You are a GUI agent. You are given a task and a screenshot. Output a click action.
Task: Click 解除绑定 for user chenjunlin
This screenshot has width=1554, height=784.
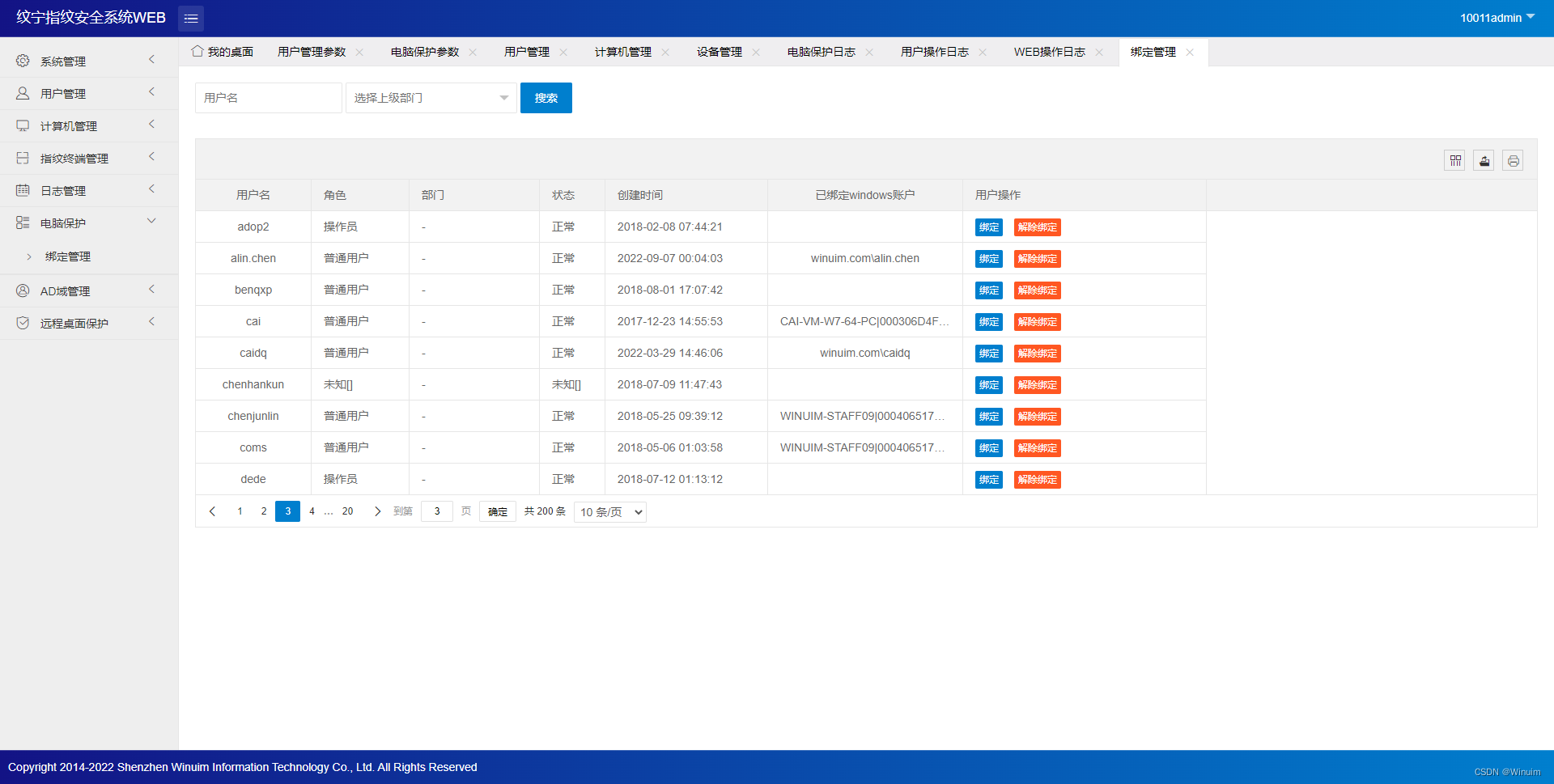pyautogui.click(x=1038, y=417)
